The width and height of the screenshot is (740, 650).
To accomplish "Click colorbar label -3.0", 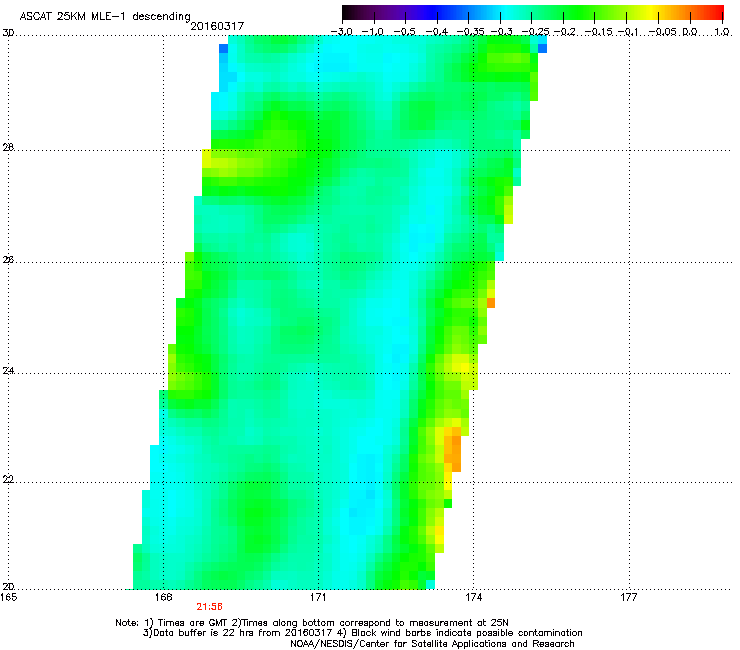I will pyautogui.click(x=342, y=32).
